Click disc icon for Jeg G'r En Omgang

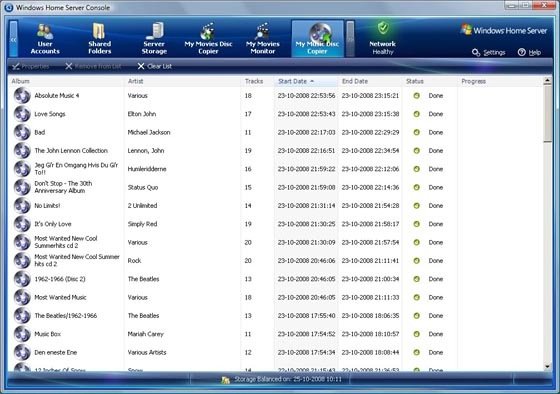tap(22, 169)
